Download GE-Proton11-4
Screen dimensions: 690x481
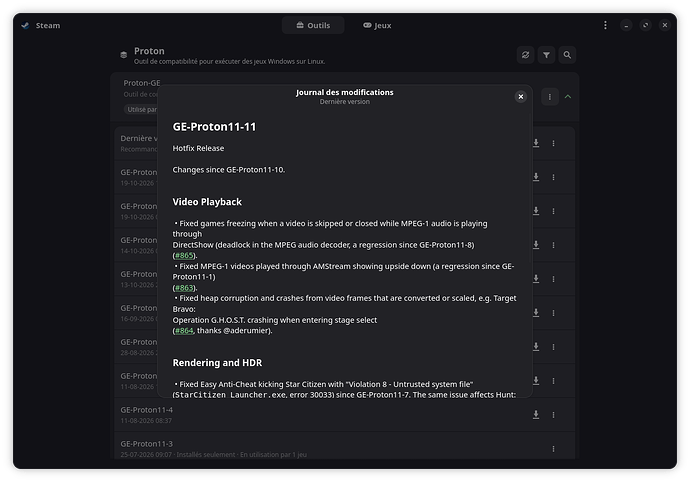pos(536,415)
